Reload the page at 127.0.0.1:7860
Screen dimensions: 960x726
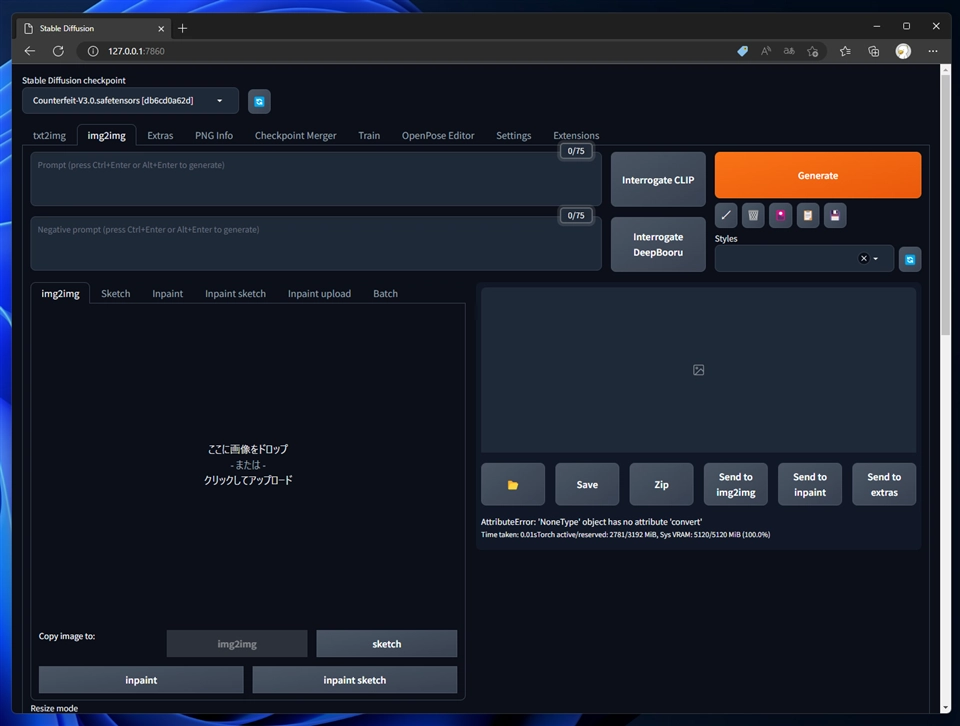click(58, 51)
